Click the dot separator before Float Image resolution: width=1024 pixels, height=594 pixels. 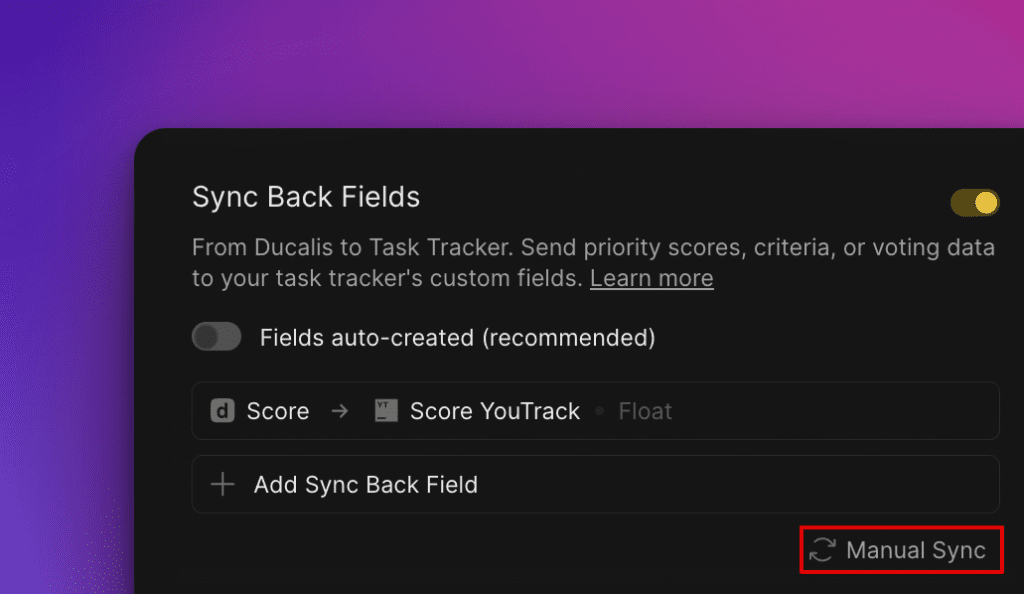[599, 411]
